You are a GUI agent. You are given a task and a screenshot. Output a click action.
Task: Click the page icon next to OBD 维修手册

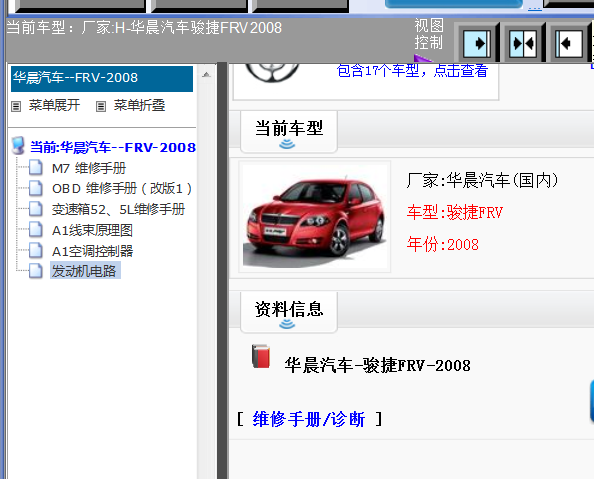tap(36, 188)
